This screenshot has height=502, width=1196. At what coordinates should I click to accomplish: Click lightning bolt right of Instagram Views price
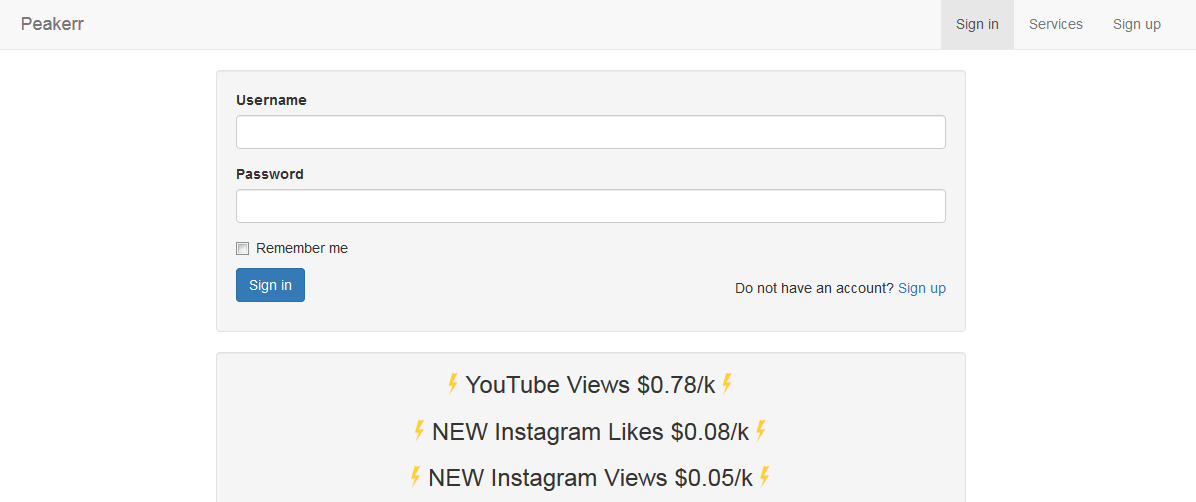coord(765,477)
